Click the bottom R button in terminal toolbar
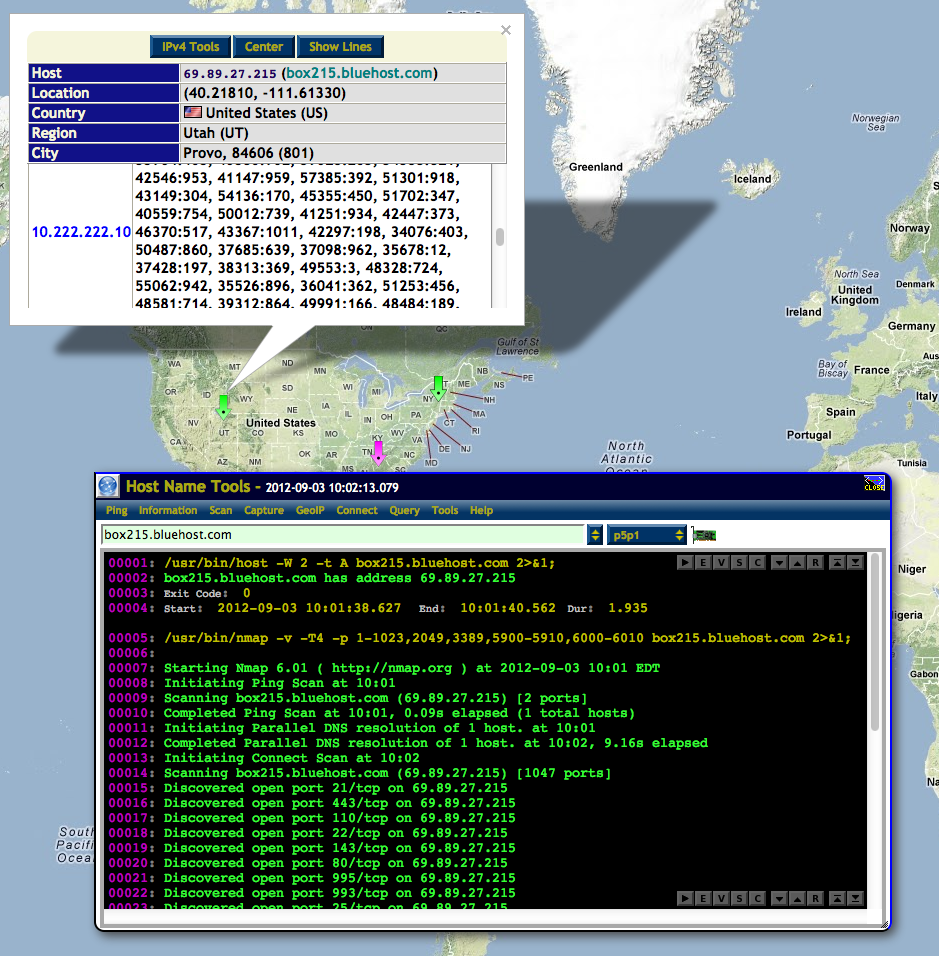Screen dimensions: 939x956 (815, 898)
